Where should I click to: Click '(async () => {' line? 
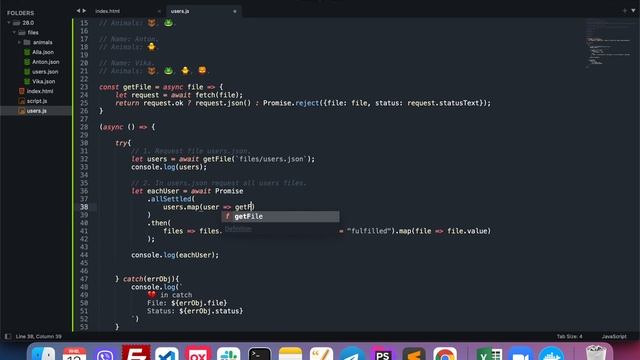click(x=127, y=127)
